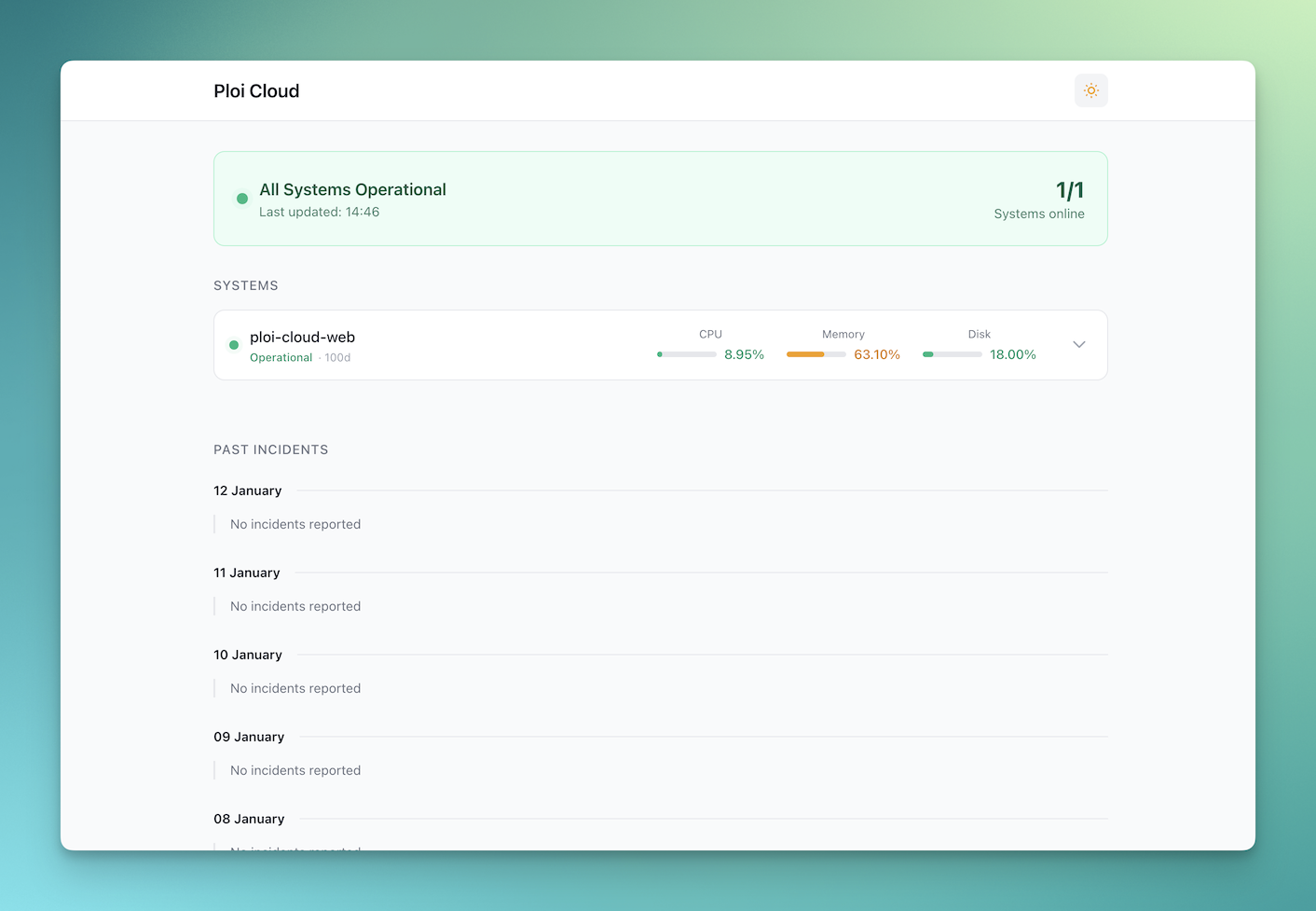
Task: Select the 12 January incident date
Action: coord(247,491)
